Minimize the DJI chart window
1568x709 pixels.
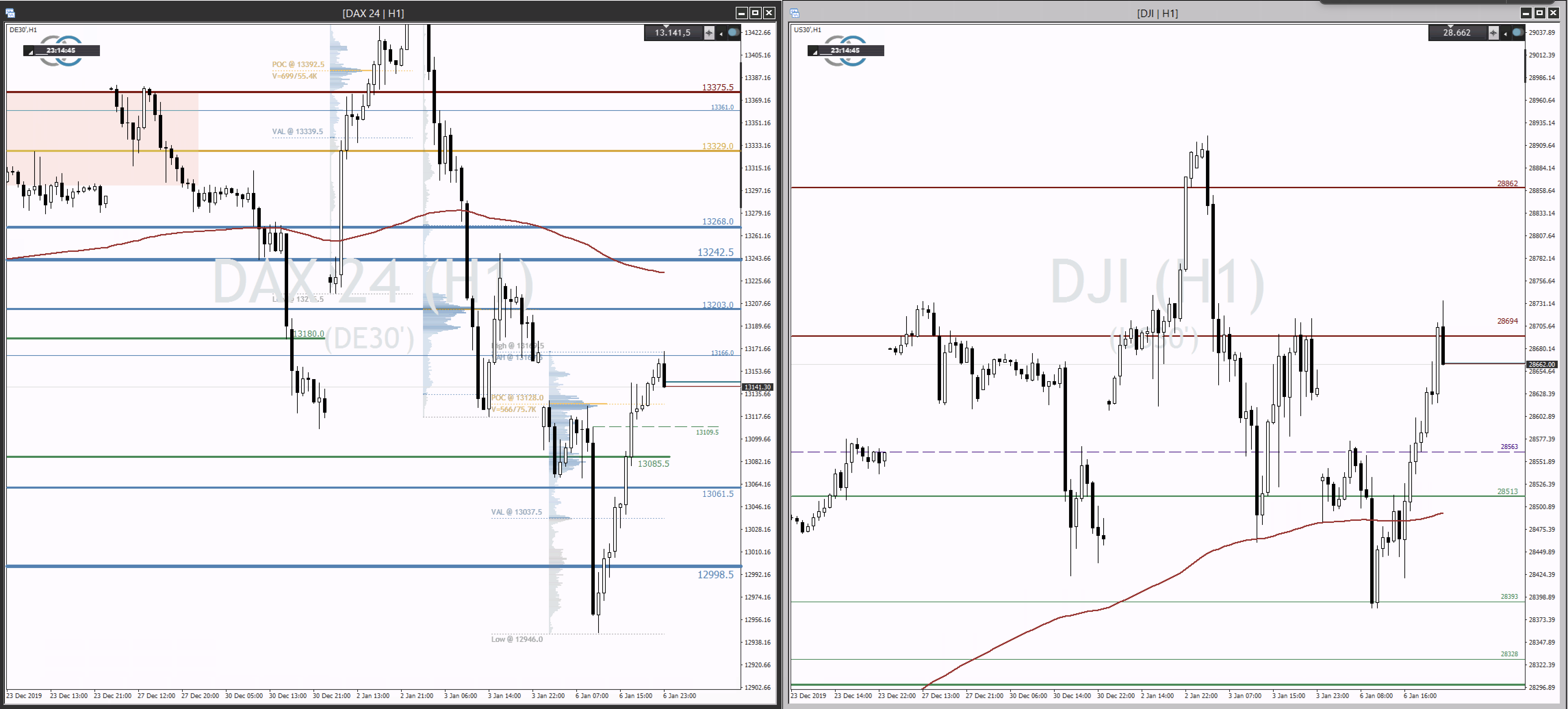point(1525,13)
